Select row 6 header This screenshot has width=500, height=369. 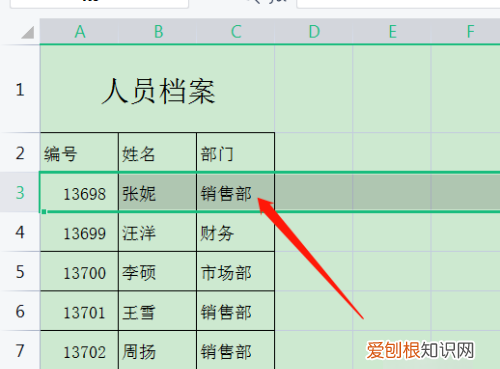(x=20, y=311)
